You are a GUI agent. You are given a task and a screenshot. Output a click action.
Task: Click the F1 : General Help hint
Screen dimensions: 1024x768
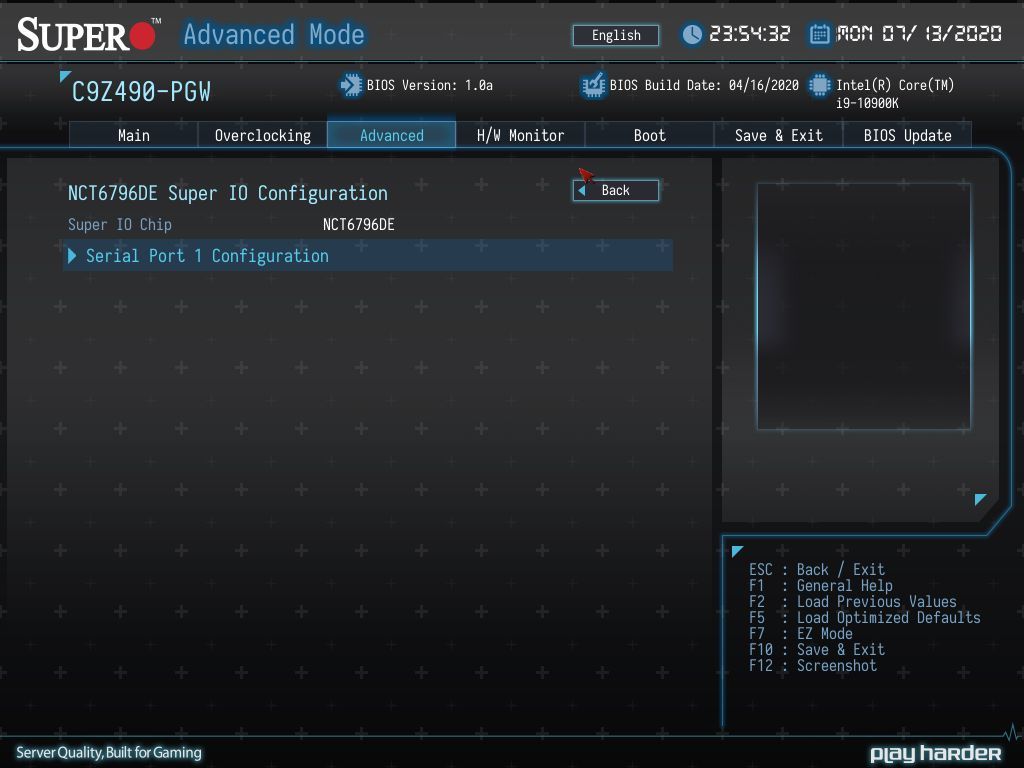pyautogui.click(x=821, y=586)
